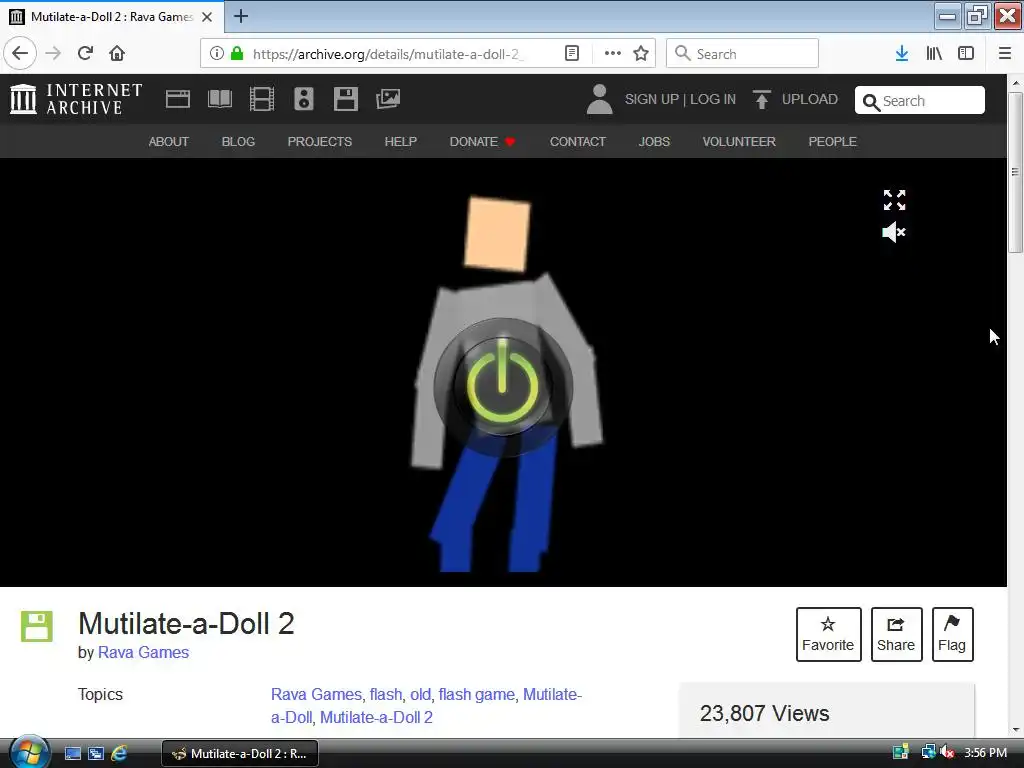Open the ABOUT menu item
The width and height of the screenshot is (1024, 768).
coord(168,142)
